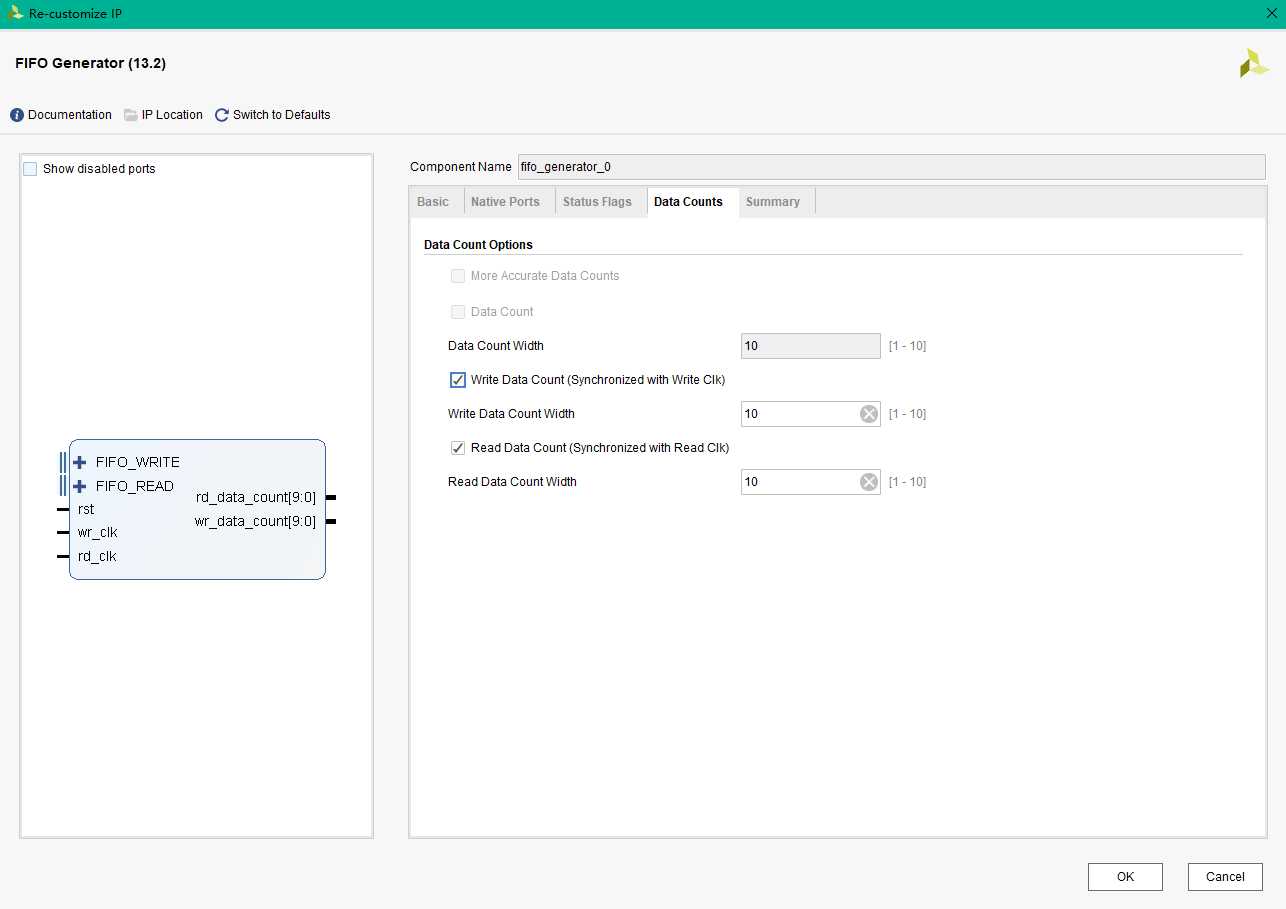Click the Switch to Defaults refresh icon
The height and width of the screenshot is (909, 1286).
pyautogui.click(x=222, y=115)
